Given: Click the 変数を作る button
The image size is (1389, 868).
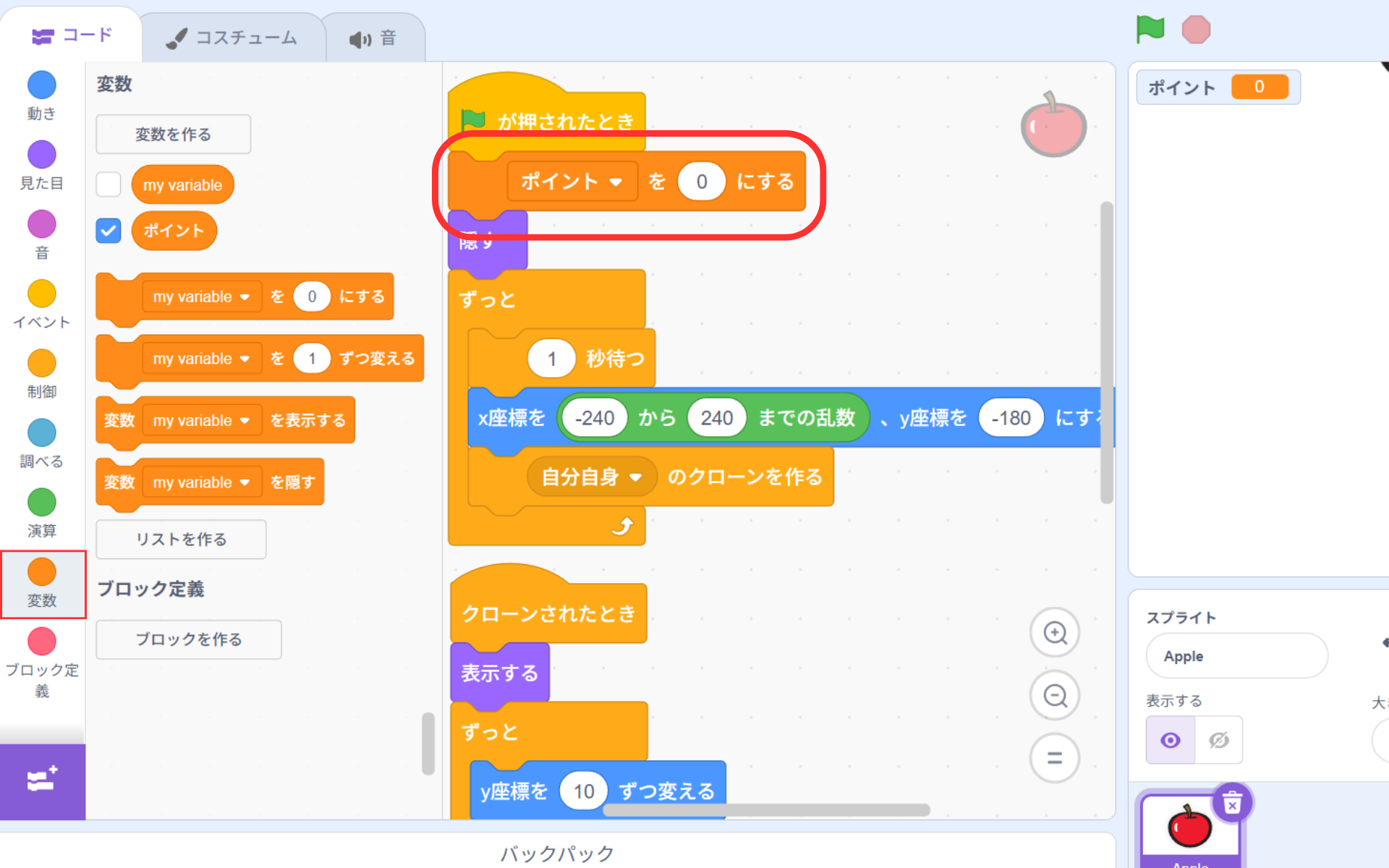Looking at the screenshot, I should click(173, 135).
